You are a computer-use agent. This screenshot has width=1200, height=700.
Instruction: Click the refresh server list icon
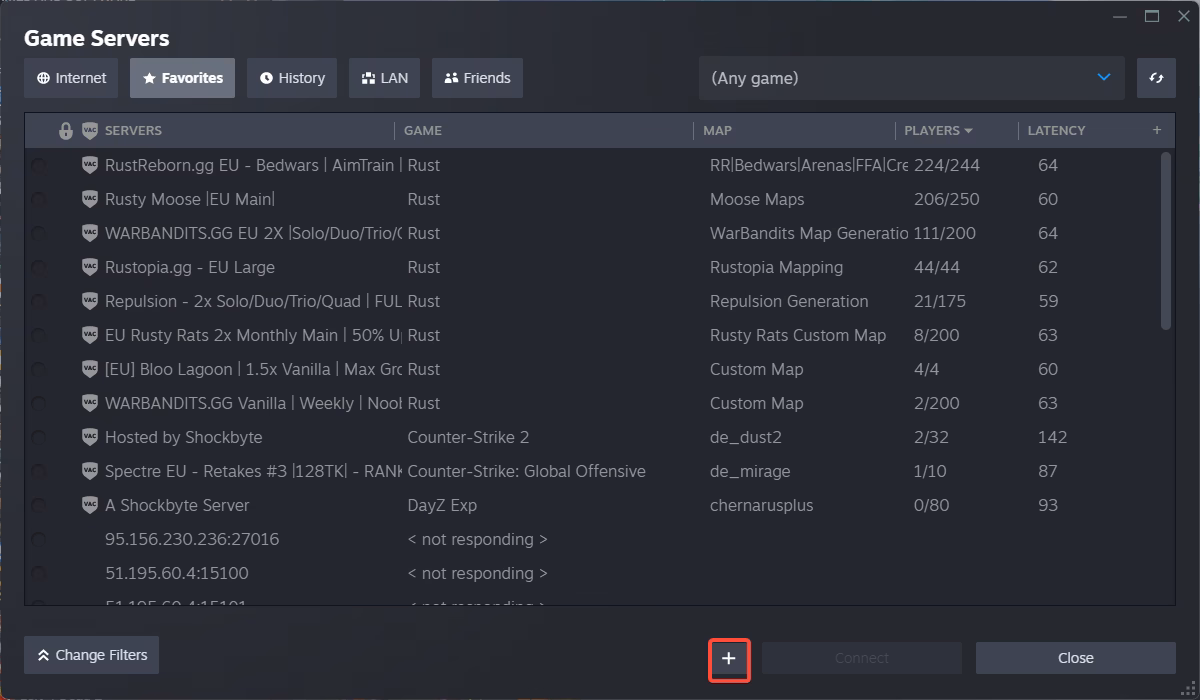tap(1156, 78)
